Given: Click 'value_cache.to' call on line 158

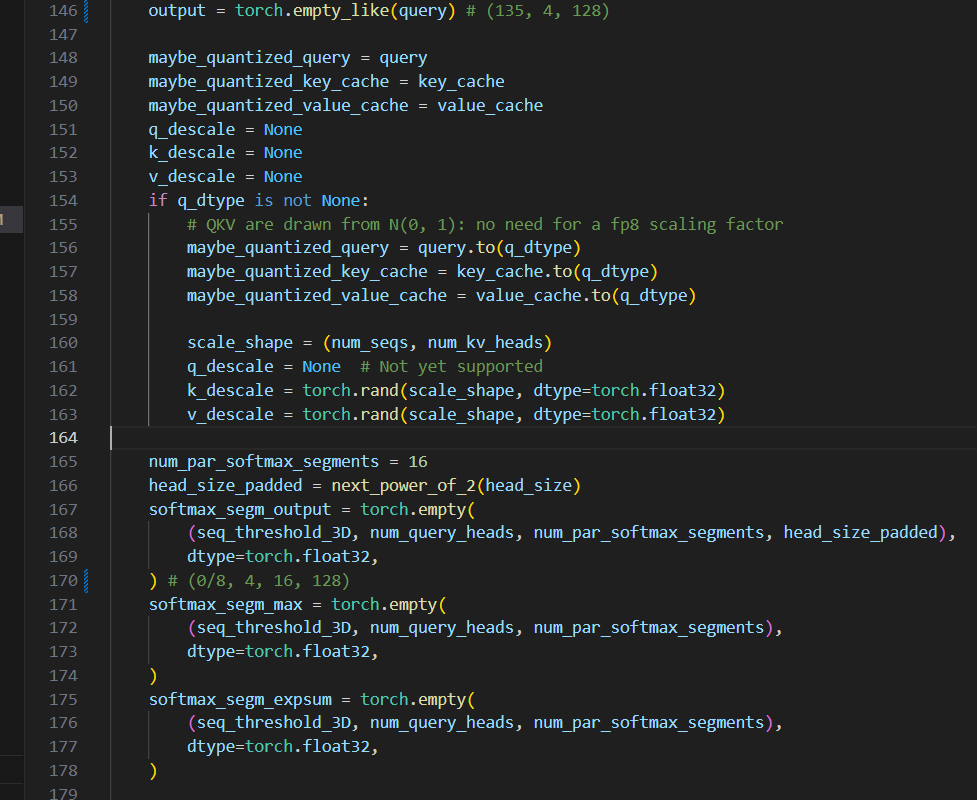Looking at the screenshot, I should point(543,295).
